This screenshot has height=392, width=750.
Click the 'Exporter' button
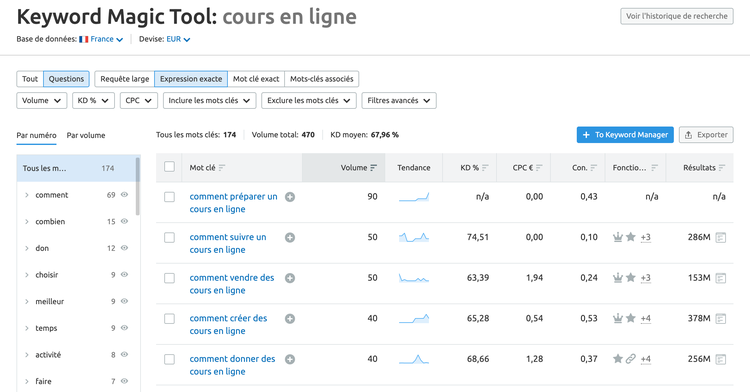[706, 135]
